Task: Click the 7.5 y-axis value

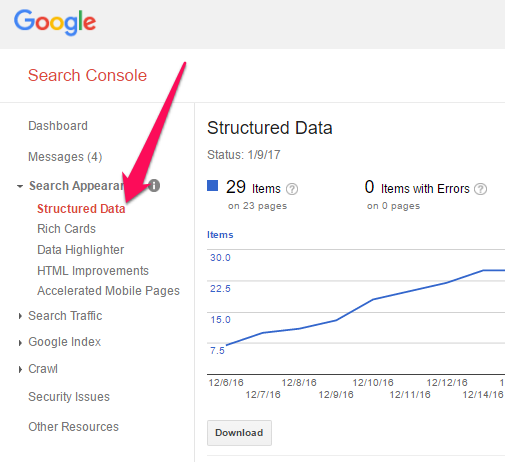Action: tap(217, 351)
